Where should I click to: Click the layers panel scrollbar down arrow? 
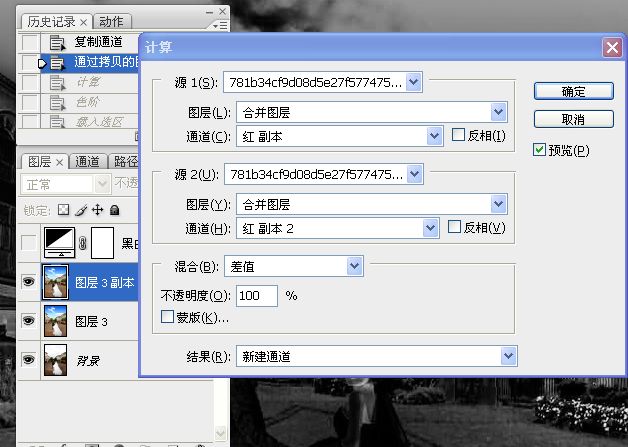click(221, 433)
